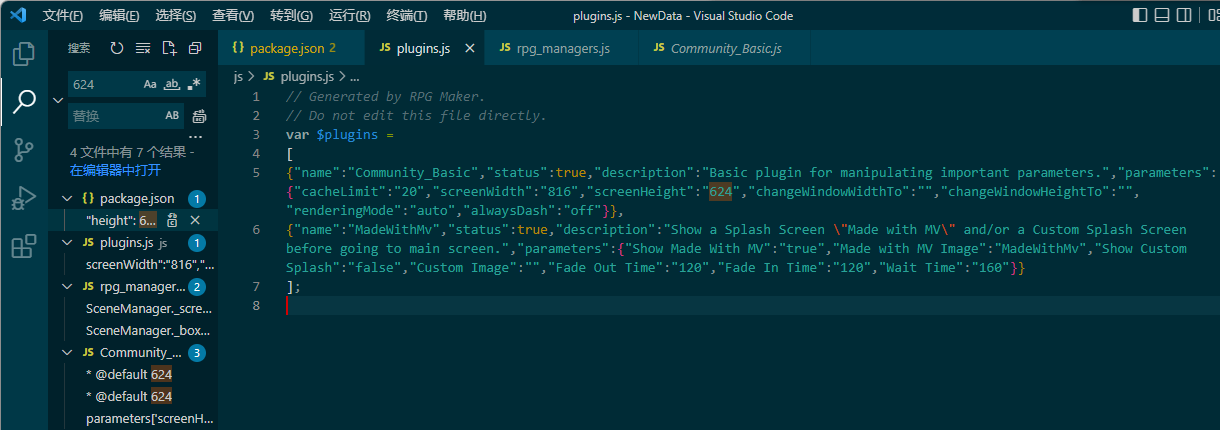Toggle the bottom panel layout icon
This screenshot has width=1220, height=430.
coord(1162,15)
